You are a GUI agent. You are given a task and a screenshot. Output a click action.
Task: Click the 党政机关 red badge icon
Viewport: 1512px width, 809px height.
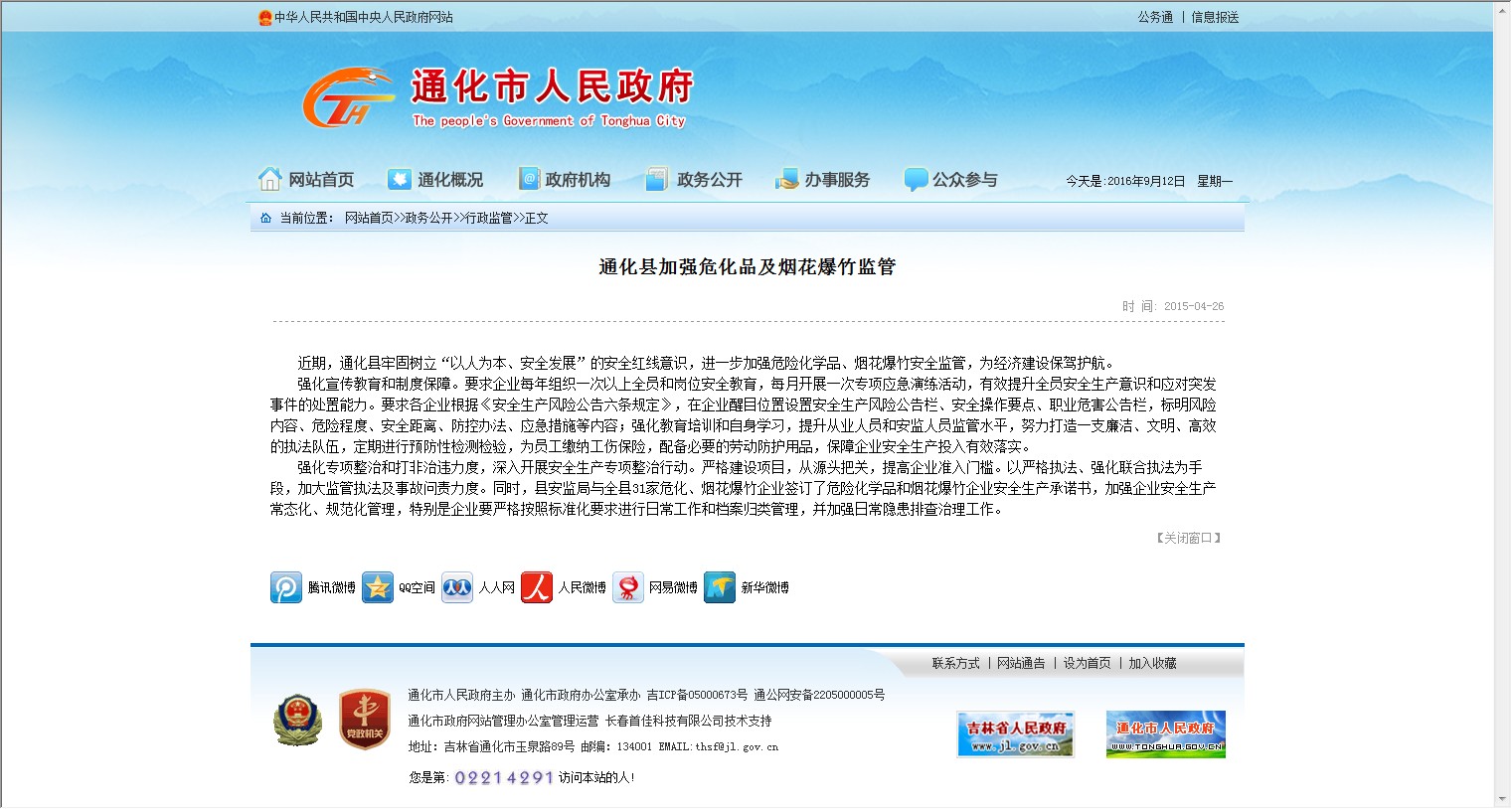tap(364, 720)
